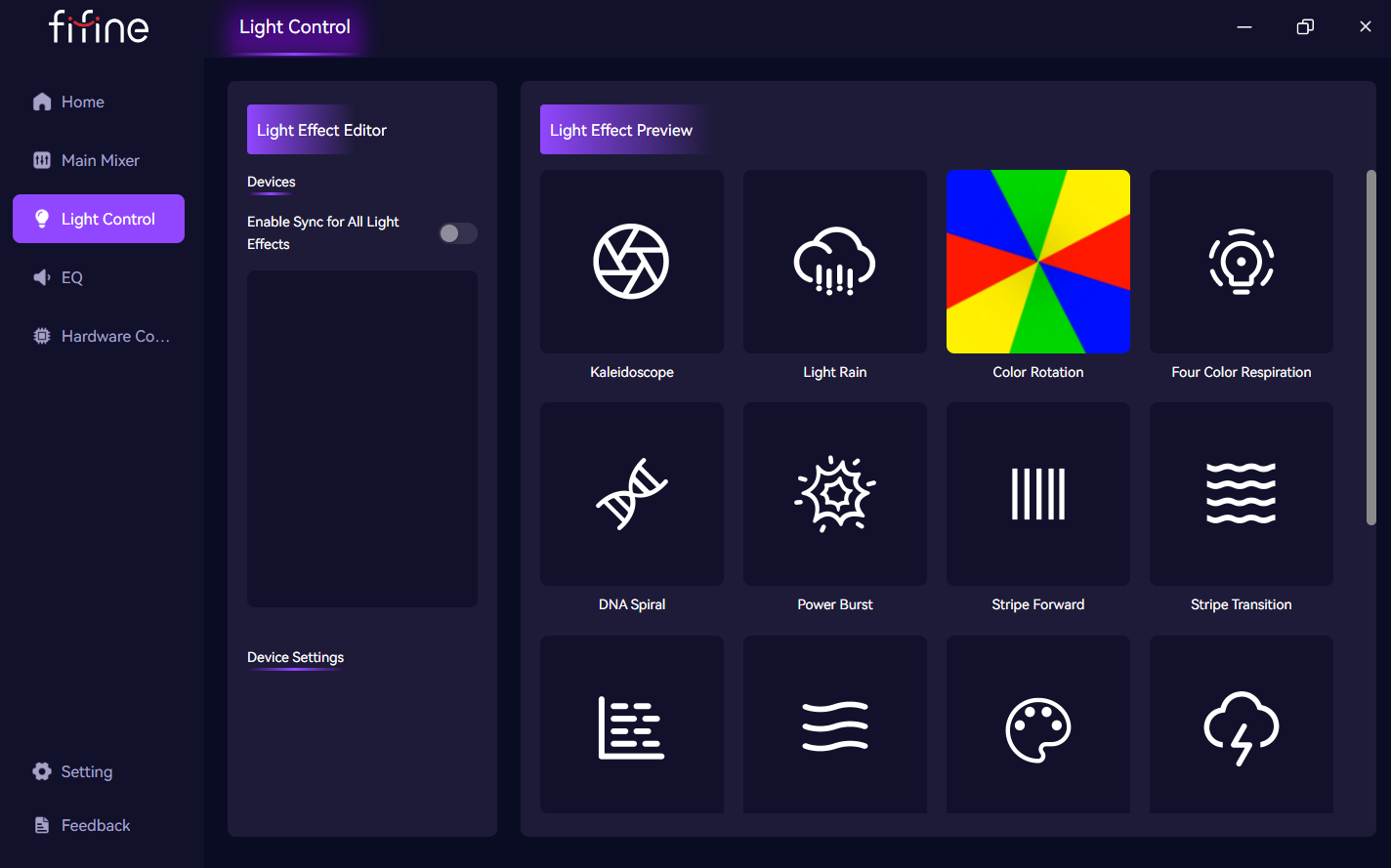Click the fifine logo
This screenshot has width=1391, height=868.
click(x=99, y=26)
